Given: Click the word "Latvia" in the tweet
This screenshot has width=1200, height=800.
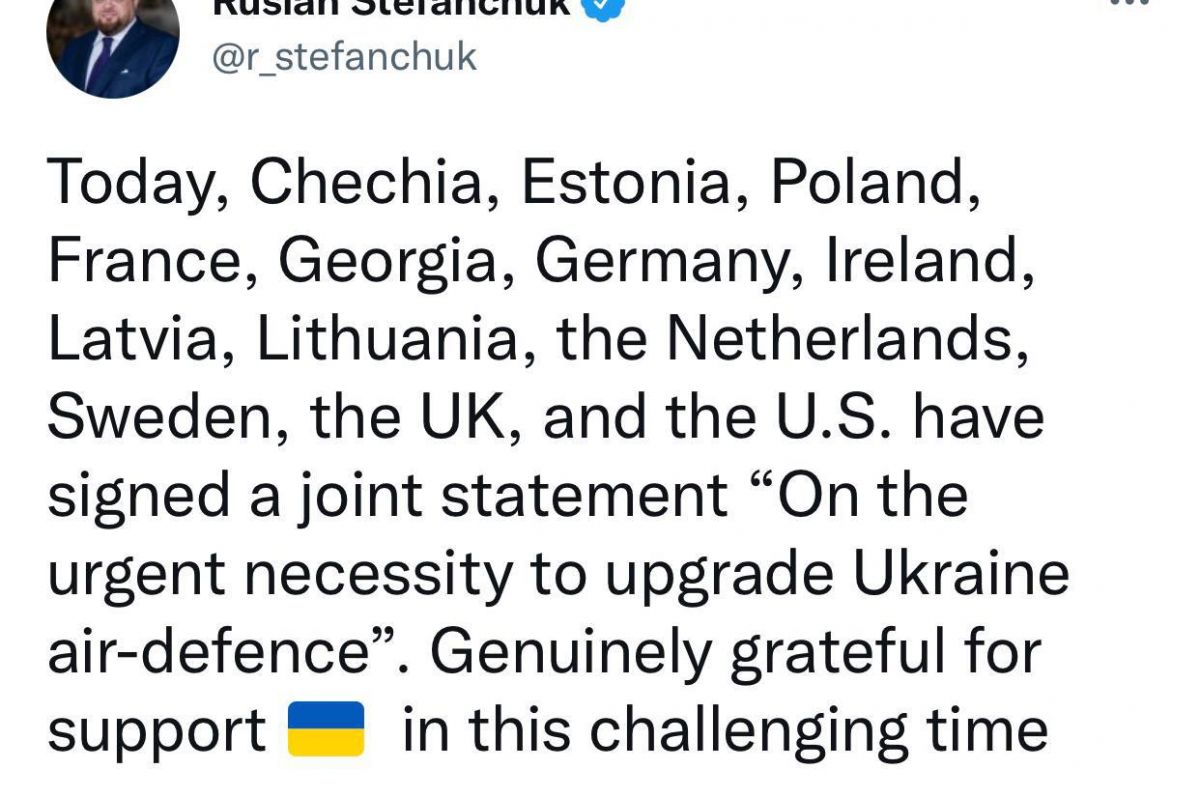Looking at the screenshot, I should pyautogui.click(x=134, y=339).
